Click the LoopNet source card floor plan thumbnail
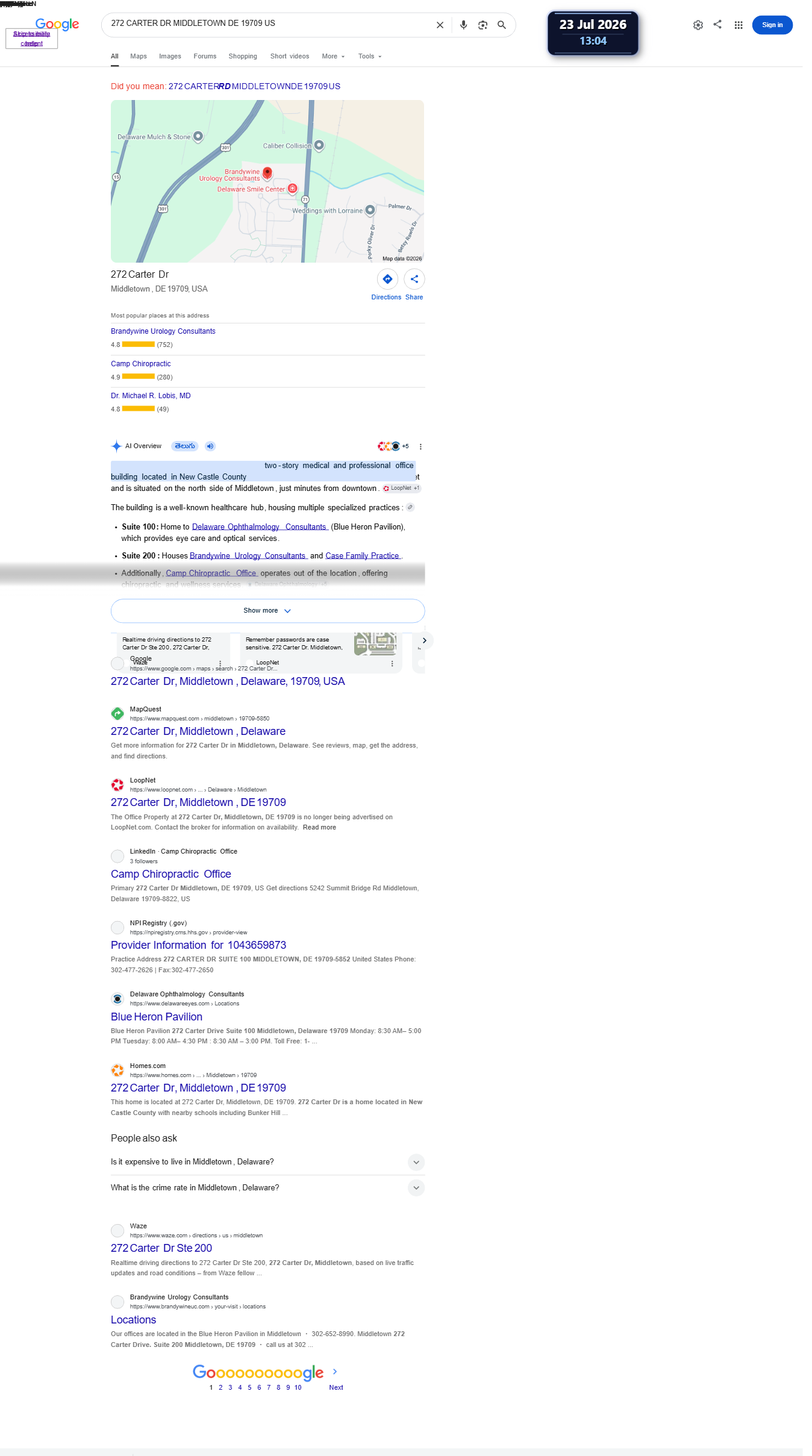 point(375,644)
